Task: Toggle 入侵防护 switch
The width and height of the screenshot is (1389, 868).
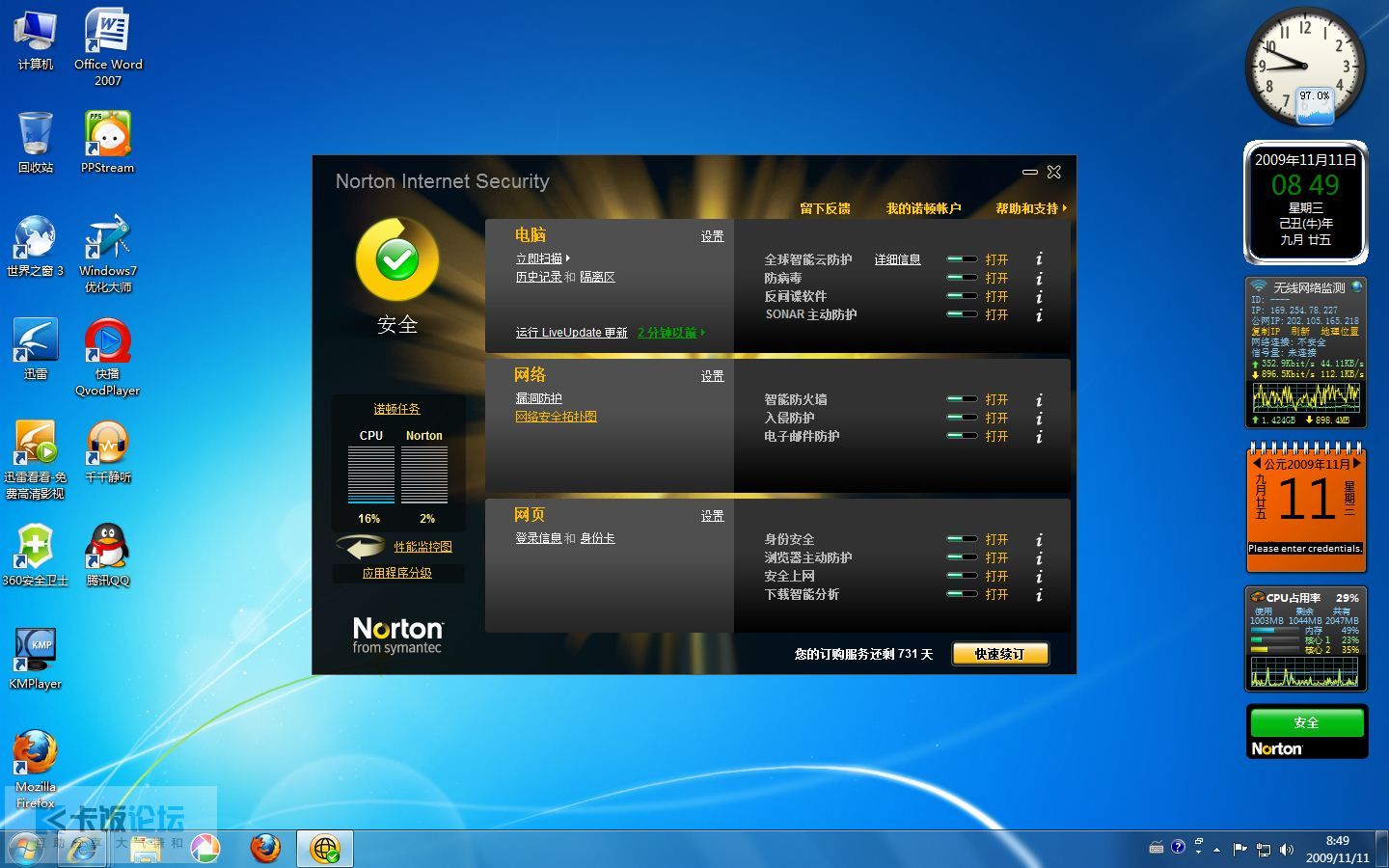Action: coord(962,418)
